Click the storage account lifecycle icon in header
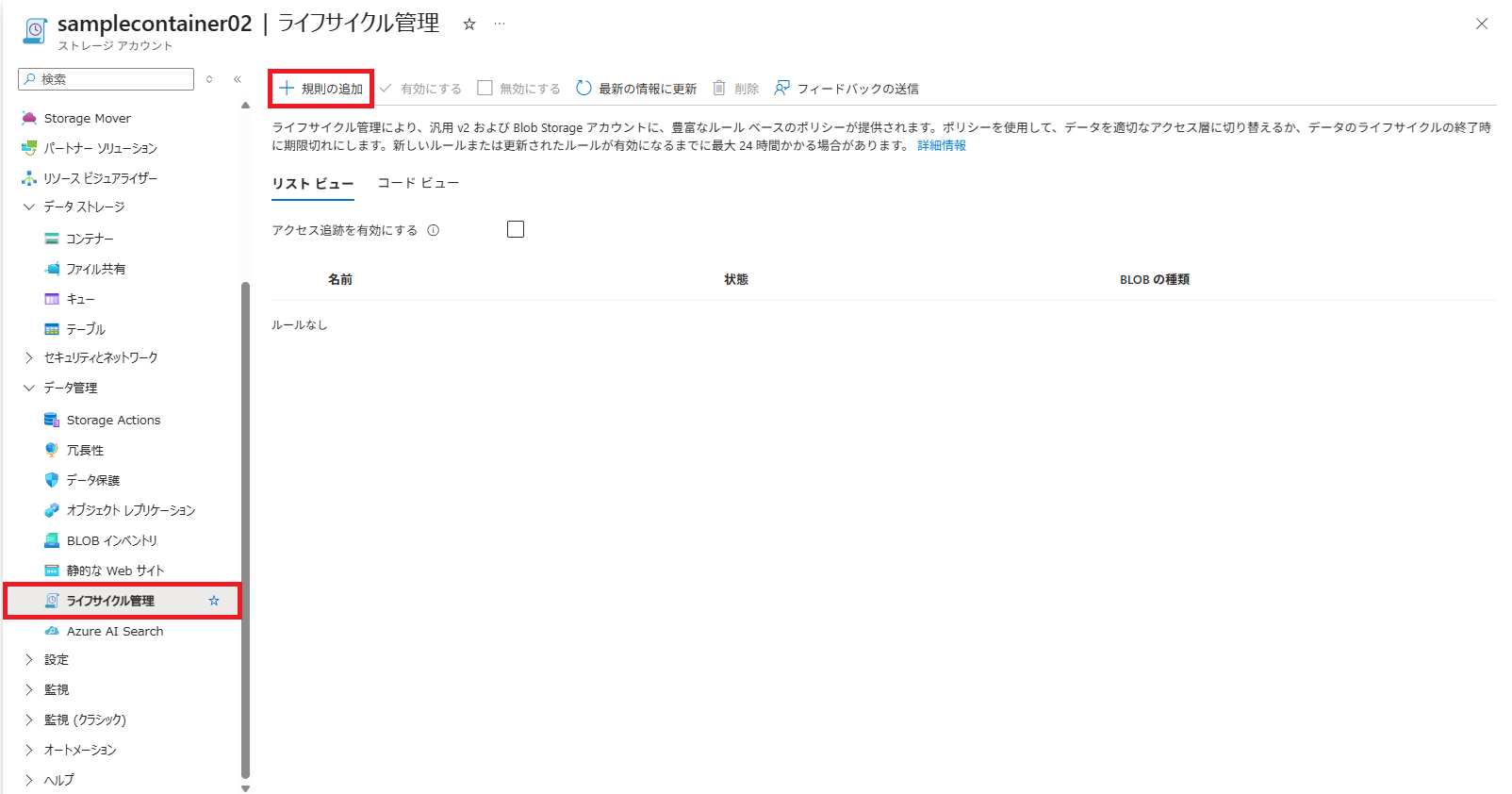 35,30
